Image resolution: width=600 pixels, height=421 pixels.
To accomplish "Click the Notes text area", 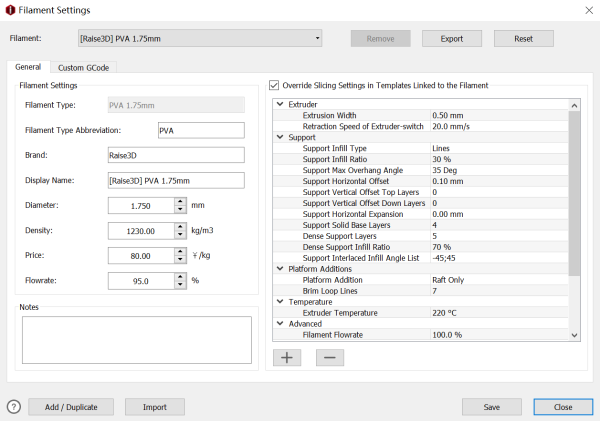I will [x=136, y=339].
